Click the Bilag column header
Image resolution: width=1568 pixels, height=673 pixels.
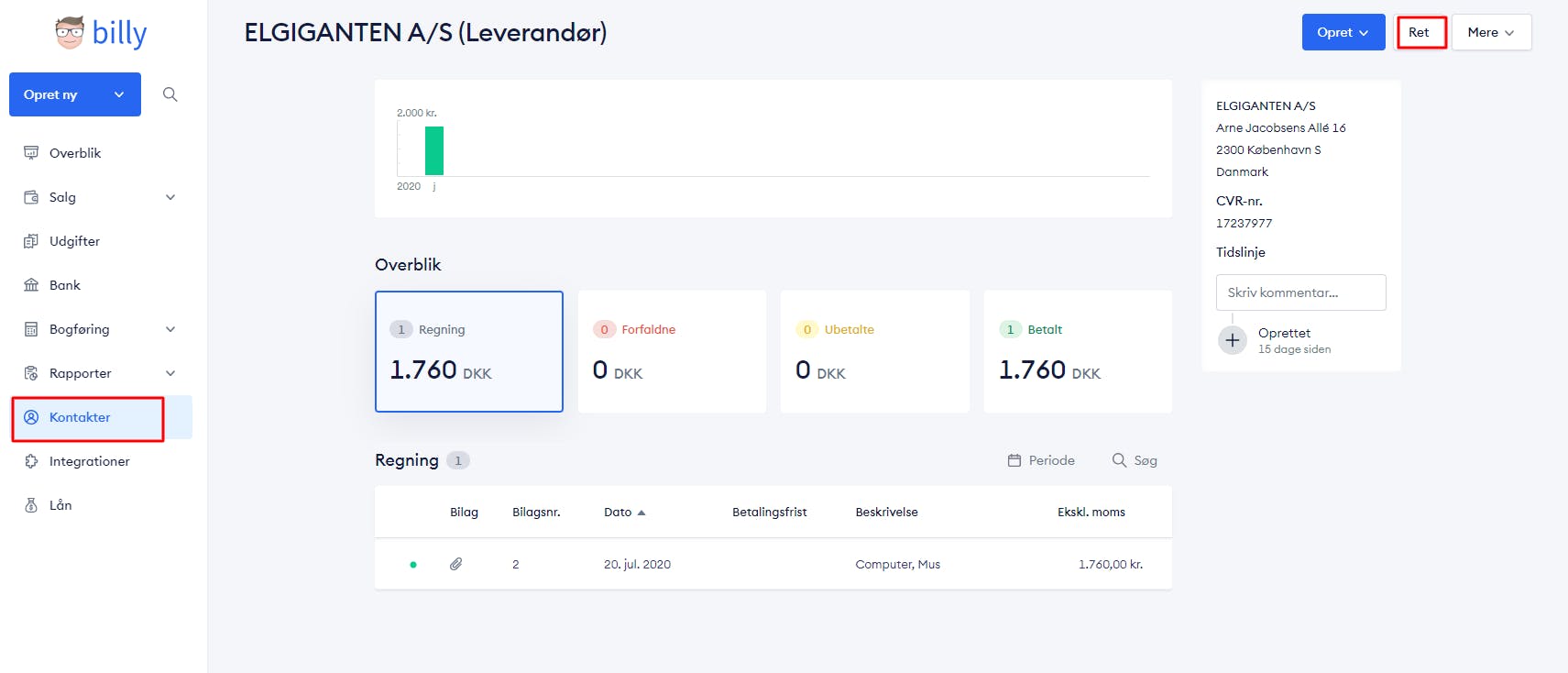tap(464, 513)
